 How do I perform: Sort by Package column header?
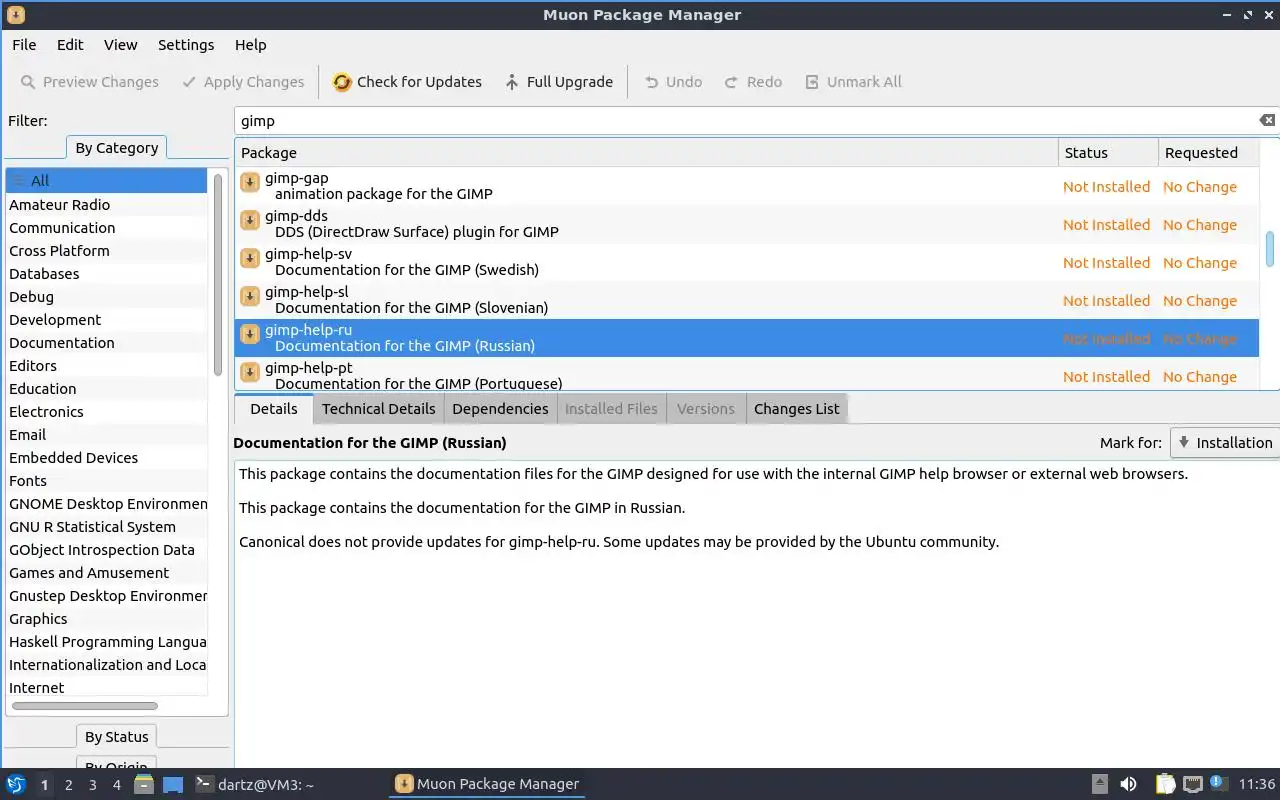(646, 152)
